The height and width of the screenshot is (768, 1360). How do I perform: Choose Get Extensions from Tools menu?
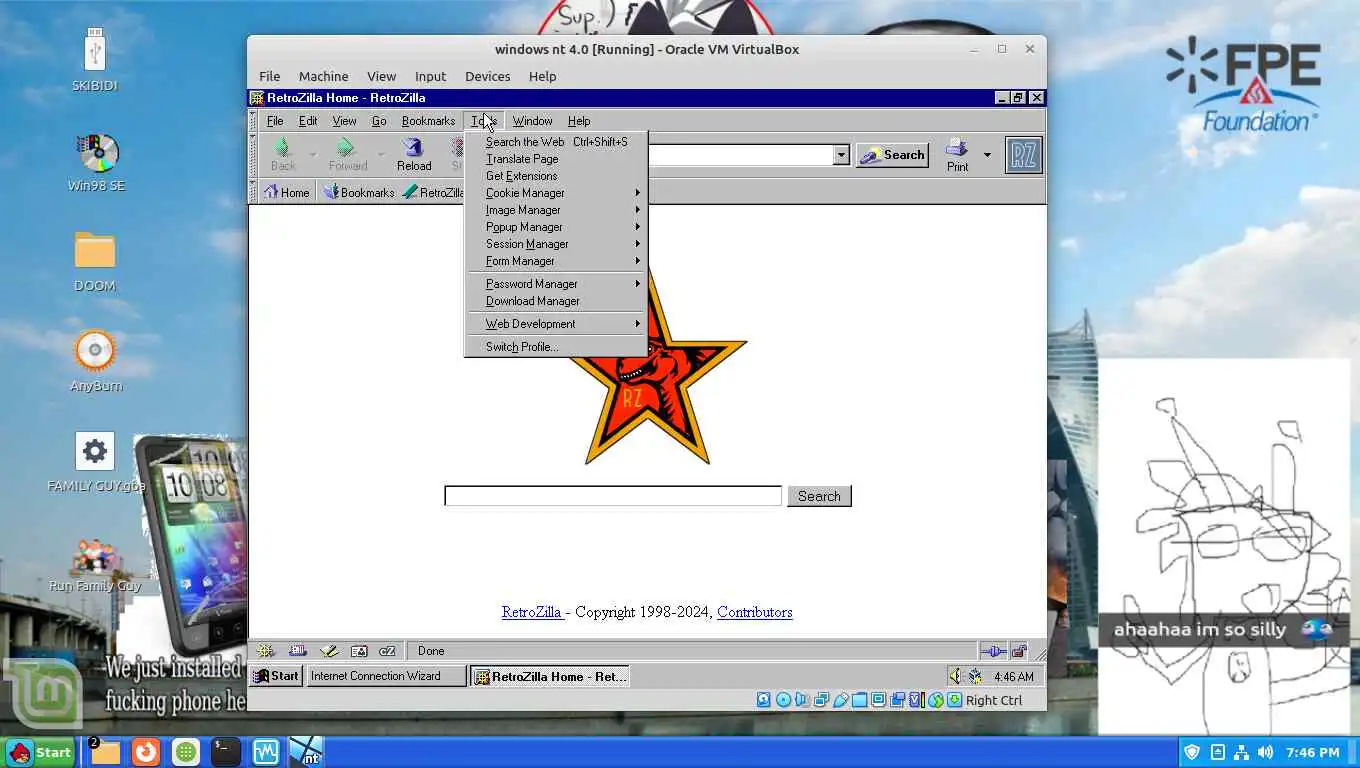click(x=556, y=176)
